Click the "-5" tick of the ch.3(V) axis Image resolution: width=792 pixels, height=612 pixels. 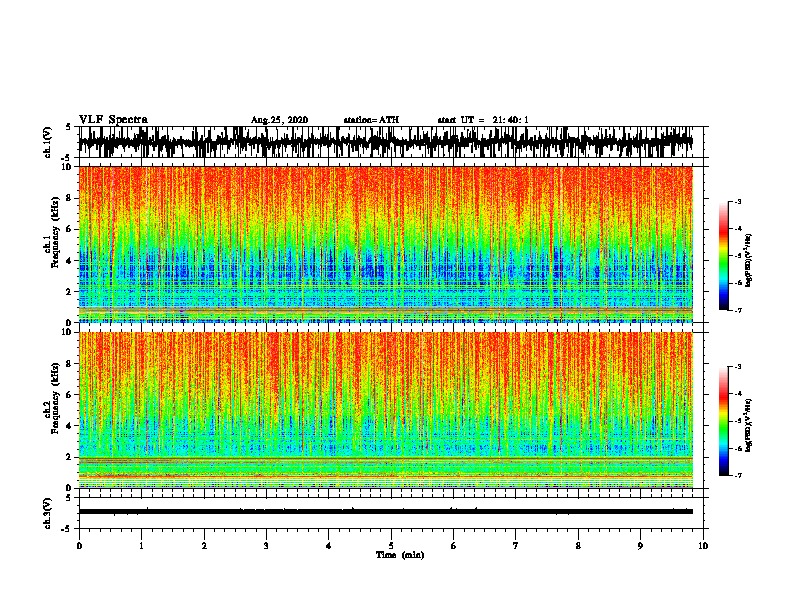(67, 529)
